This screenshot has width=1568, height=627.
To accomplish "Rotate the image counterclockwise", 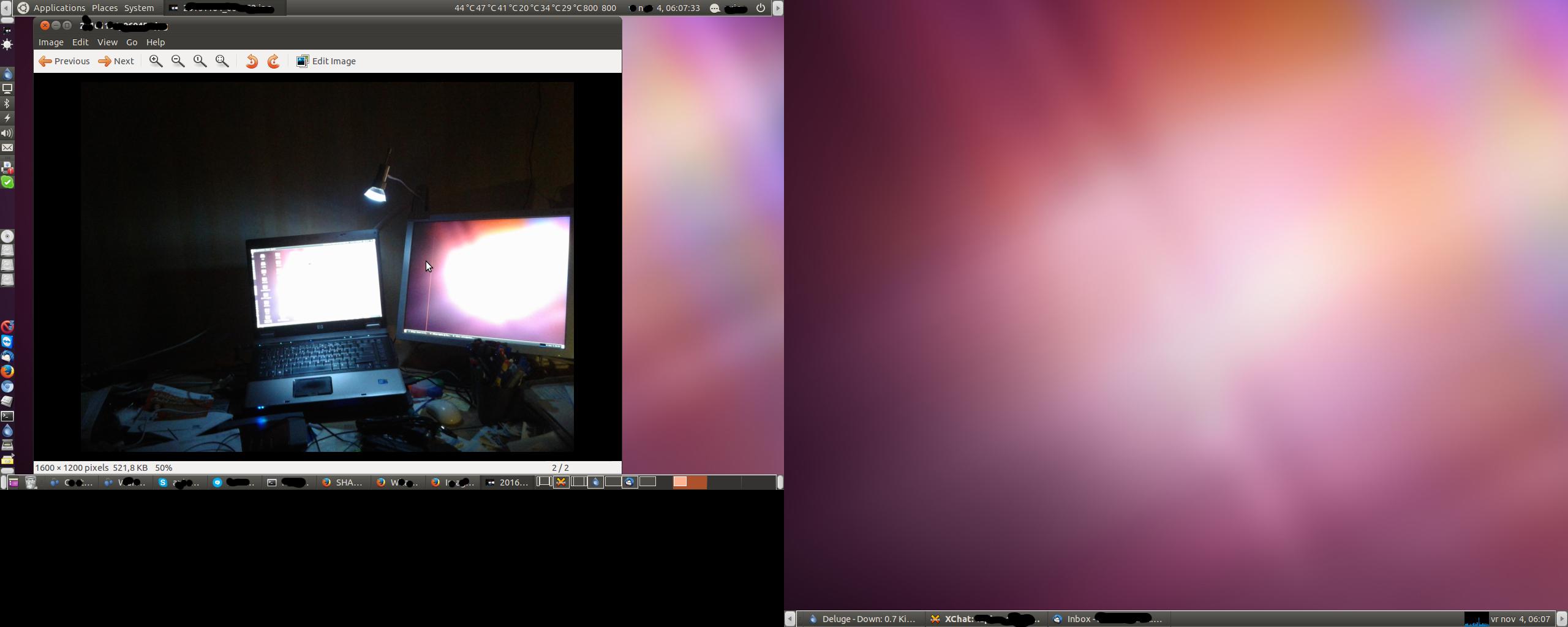I will tap(251, 61).
